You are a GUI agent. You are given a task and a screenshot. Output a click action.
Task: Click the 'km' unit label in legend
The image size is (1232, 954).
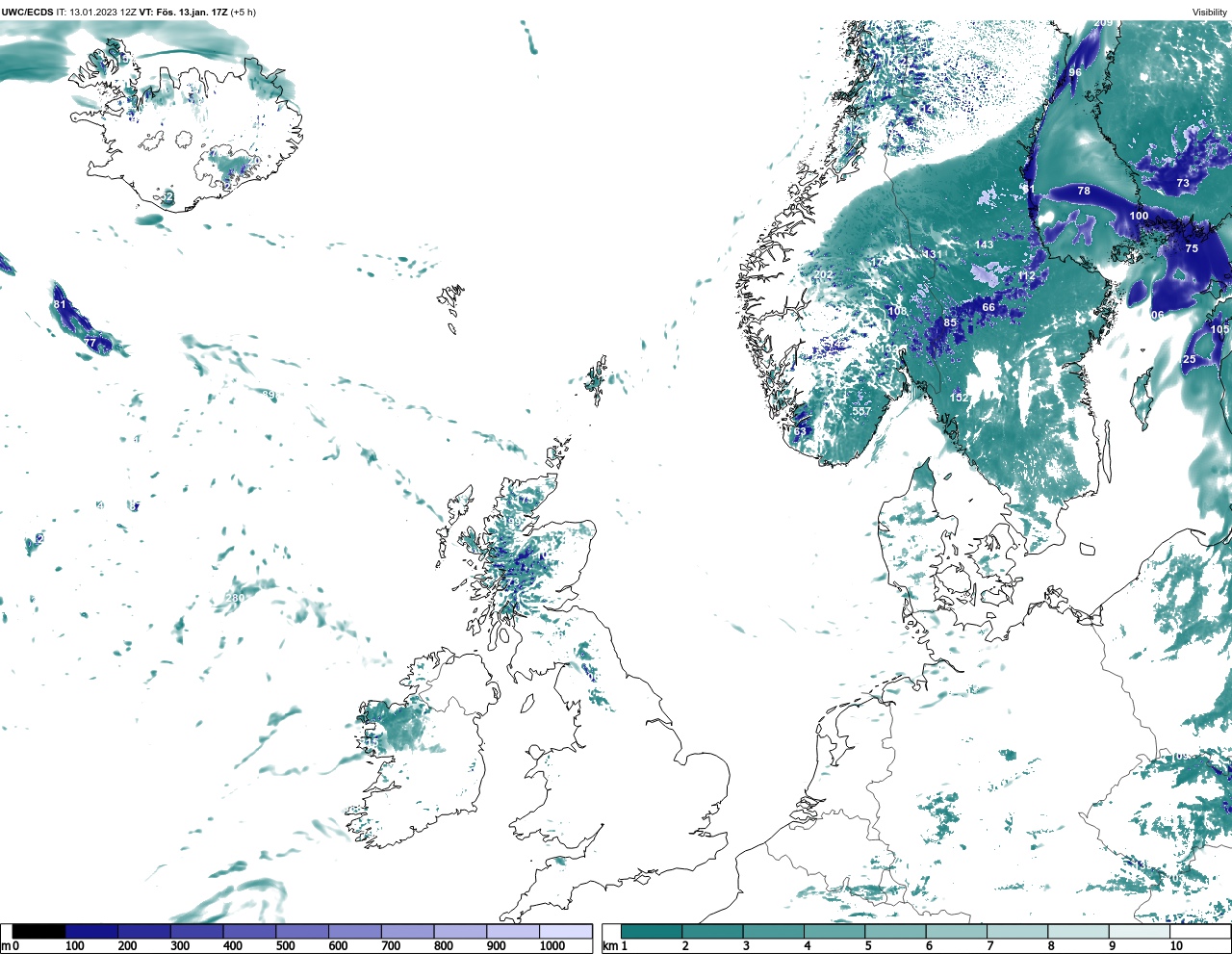[609, 946]
